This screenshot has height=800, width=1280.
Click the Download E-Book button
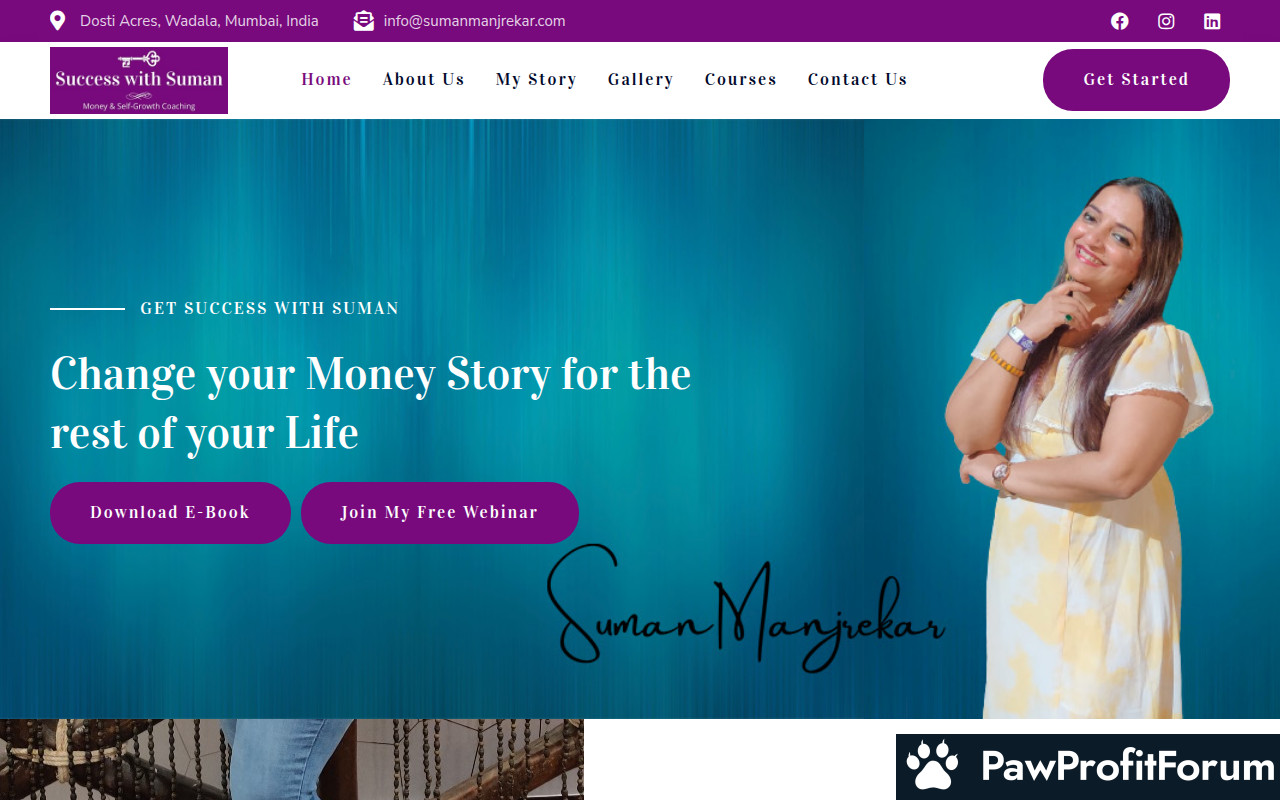point(170,513)
